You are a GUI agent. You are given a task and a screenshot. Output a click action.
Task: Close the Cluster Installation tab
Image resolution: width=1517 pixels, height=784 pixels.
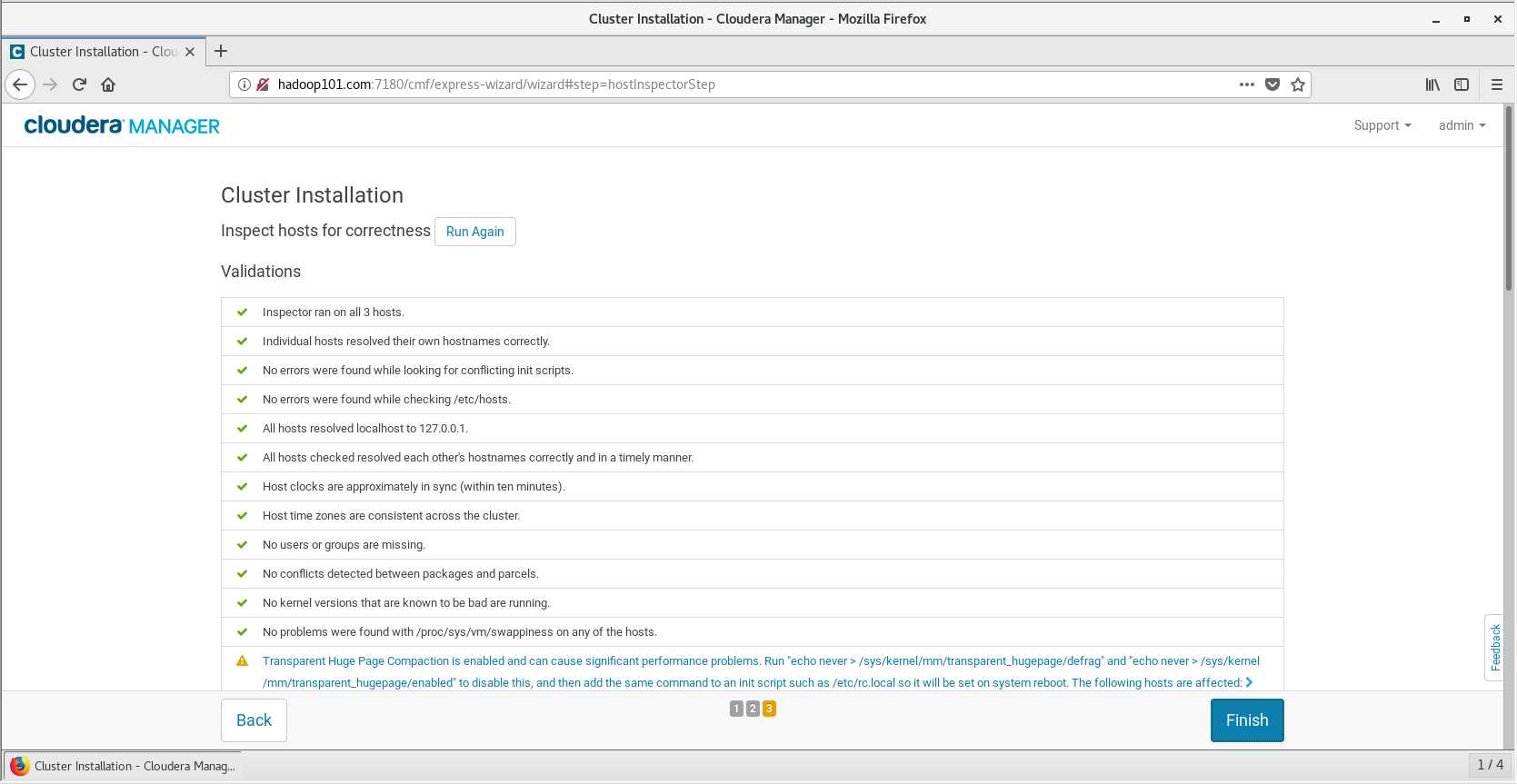(x=190, y=52)
